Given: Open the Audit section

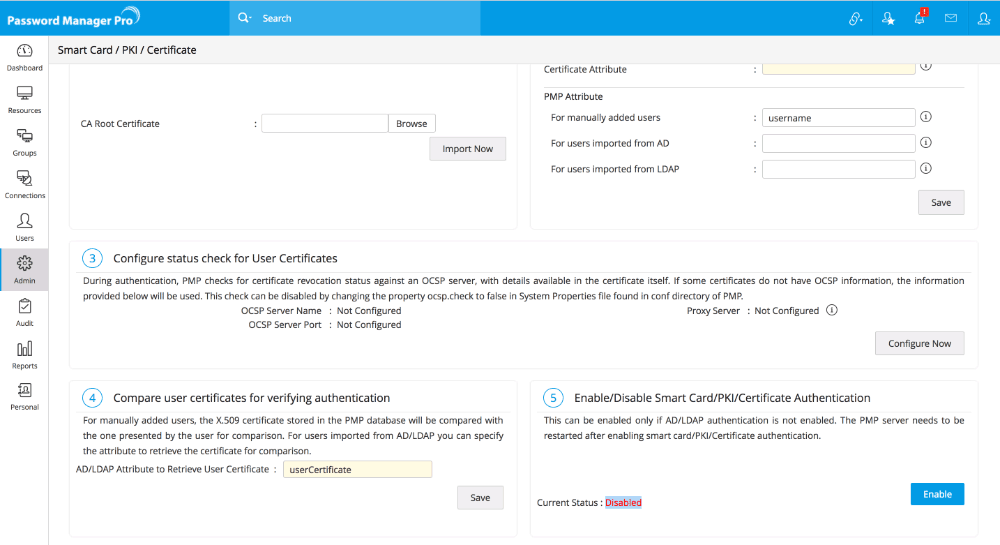Looking at the screenshot, I should 24,312.
